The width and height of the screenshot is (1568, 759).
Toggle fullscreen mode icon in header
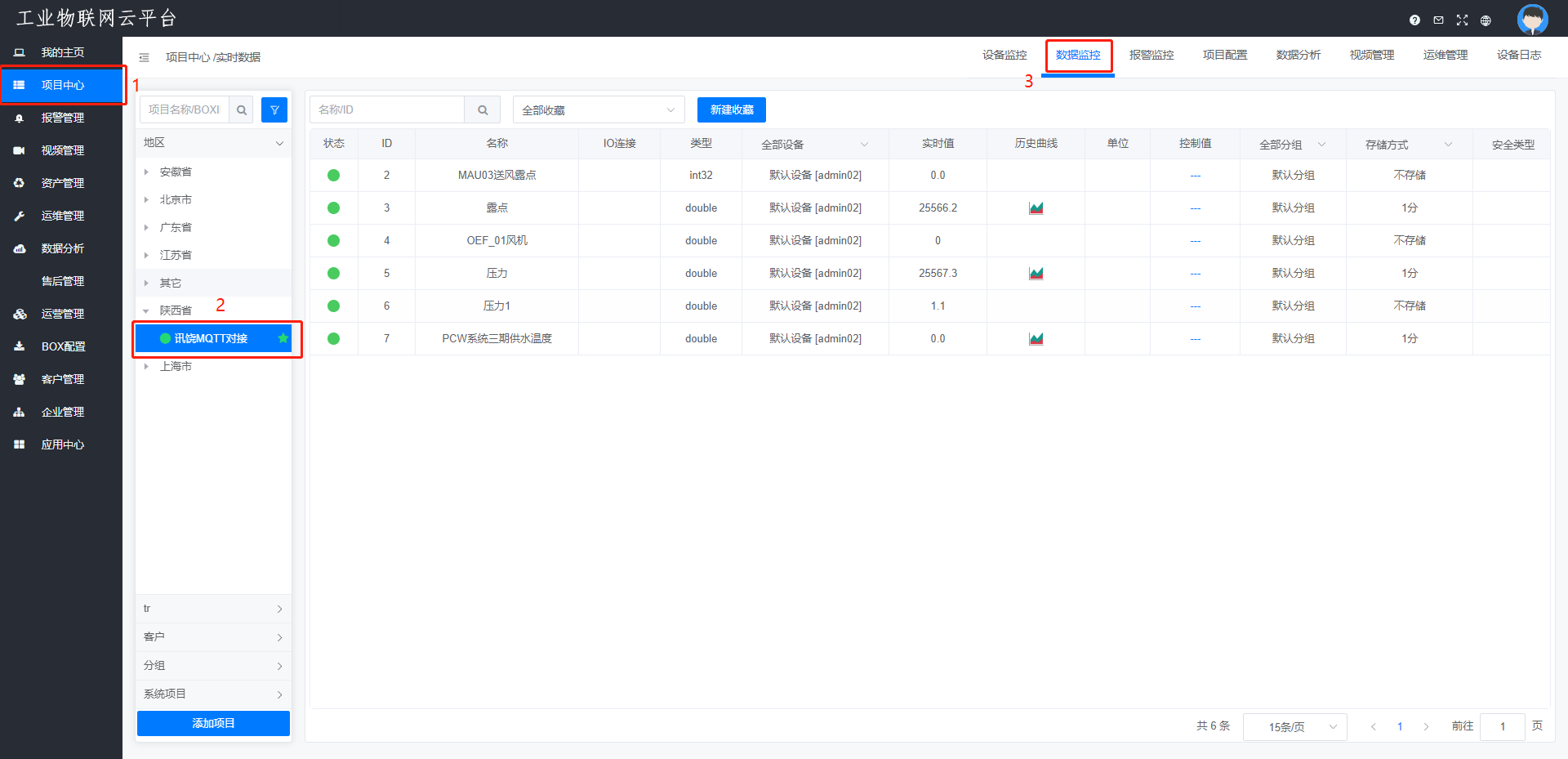[1462, 20]
